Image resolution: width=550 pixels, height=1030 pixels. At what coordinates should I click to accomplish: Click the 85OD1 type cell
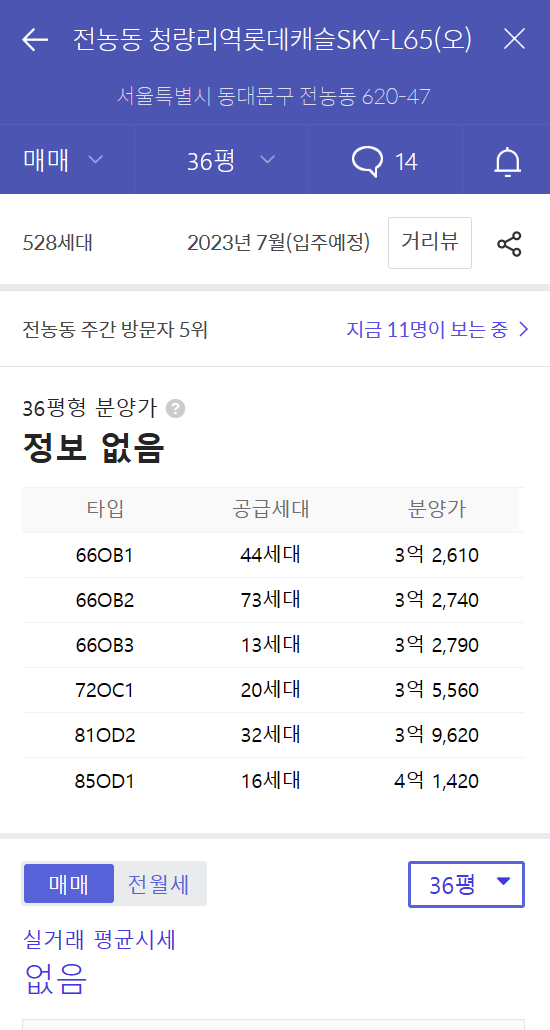pyautogui.click(x=104, y=781)
